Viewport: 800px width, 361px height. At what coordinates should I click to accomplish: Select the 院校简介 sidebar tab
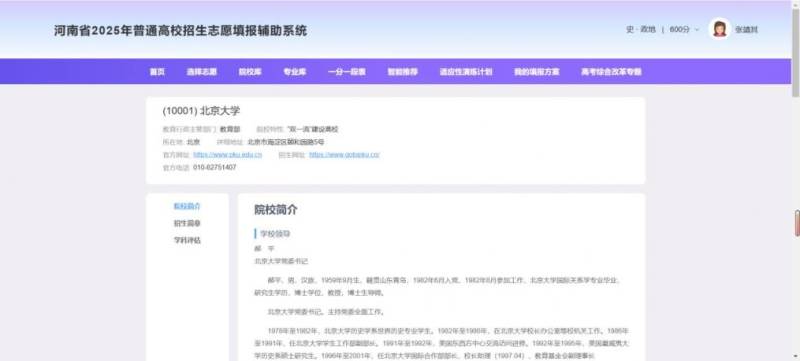[187, 206]
